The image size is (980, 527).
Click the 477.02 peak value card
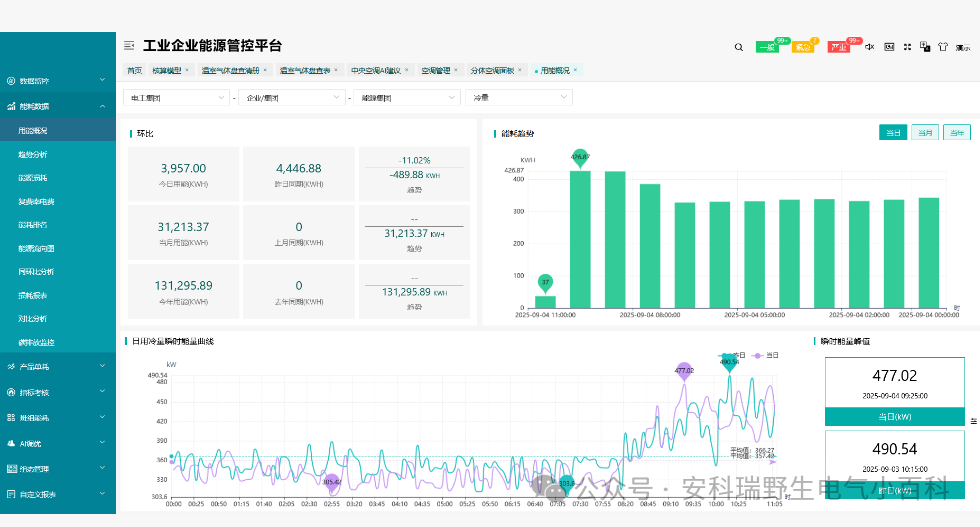coord(895,391)
